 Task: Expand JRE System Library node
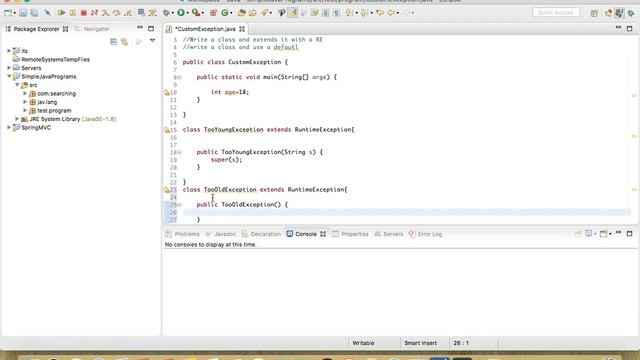click(x=17, y=119)
